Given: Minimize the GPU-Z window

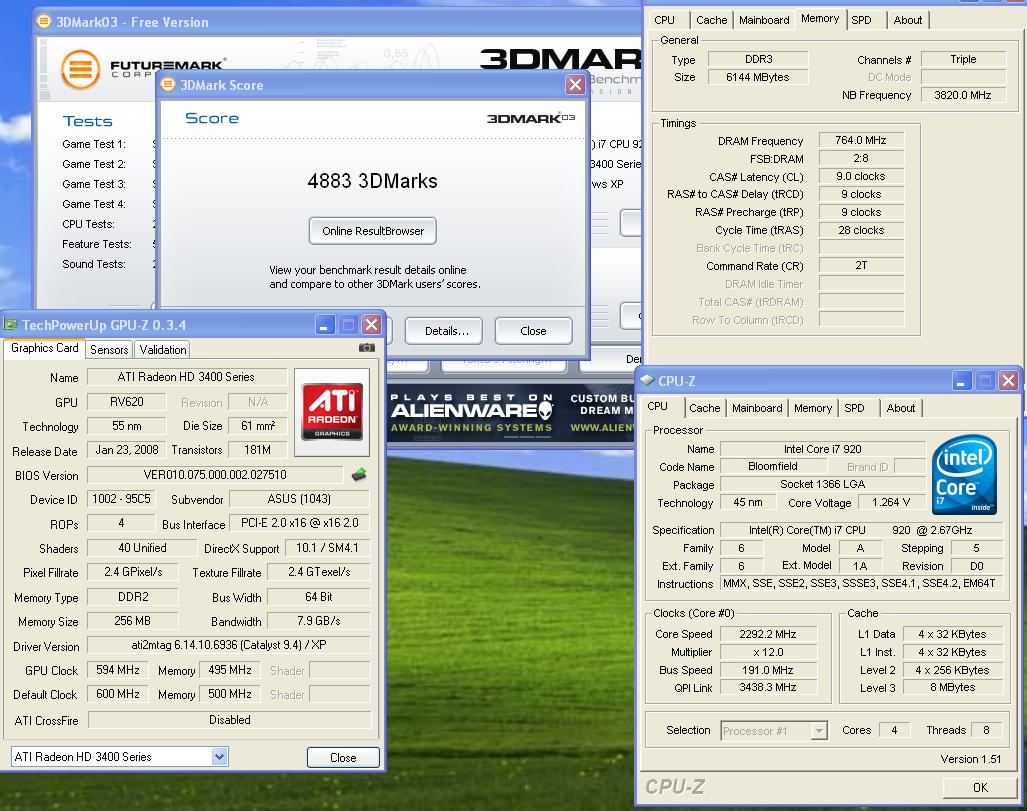Looking at the screenshot, I should [x=325, y=324].
